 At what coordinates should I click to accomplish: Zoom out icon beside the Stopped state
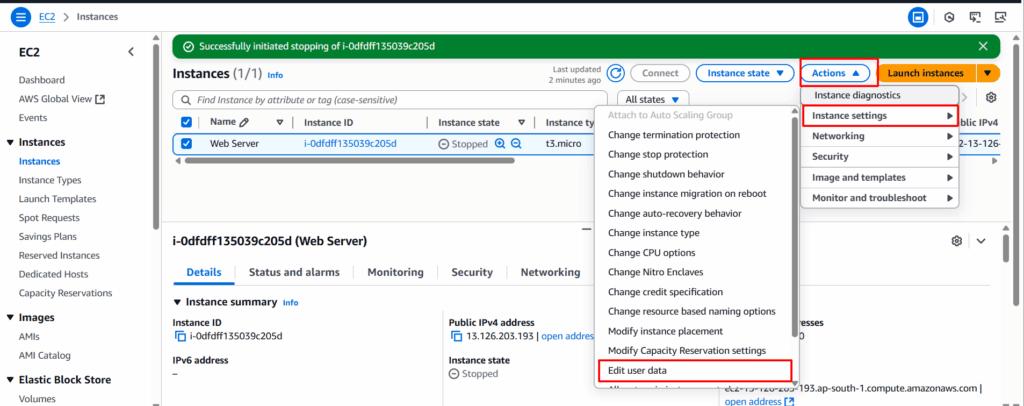[x=516, y=144]
